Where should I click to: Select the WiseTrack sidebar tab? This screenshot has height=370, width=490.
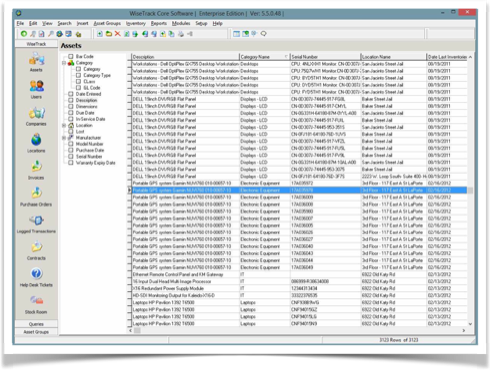[x=36, y=44]
